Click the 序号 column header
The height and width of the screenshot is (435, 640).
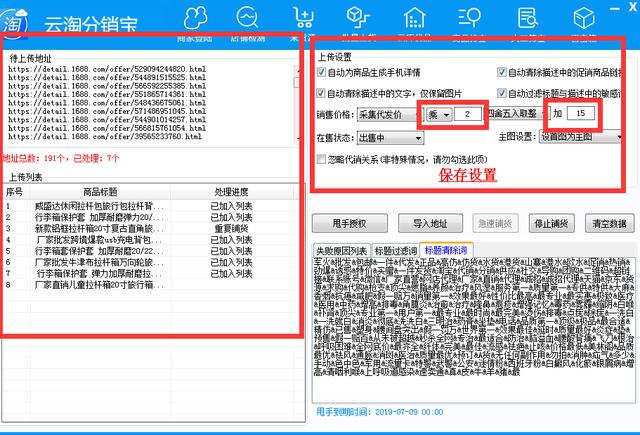pos(16,192)
